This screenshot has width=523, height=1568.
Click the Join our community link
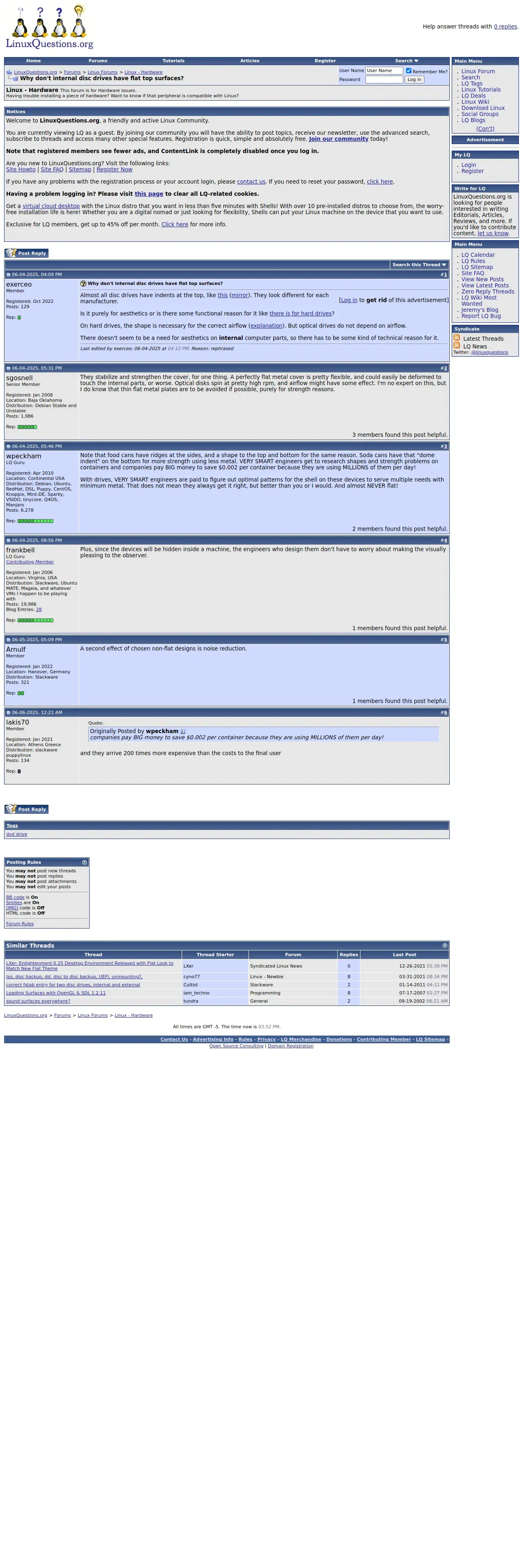coord(338,139)
